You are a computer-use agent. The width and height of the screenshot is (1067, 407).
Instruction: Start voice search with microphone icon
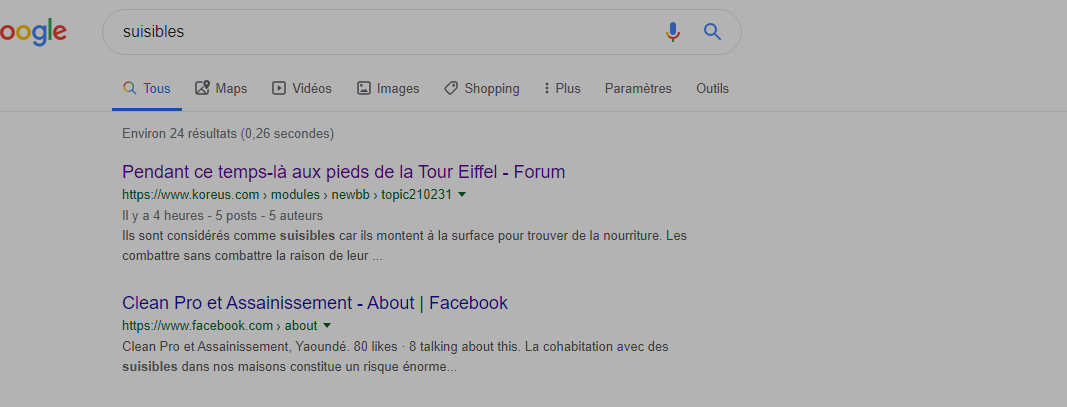pos(673,32)
